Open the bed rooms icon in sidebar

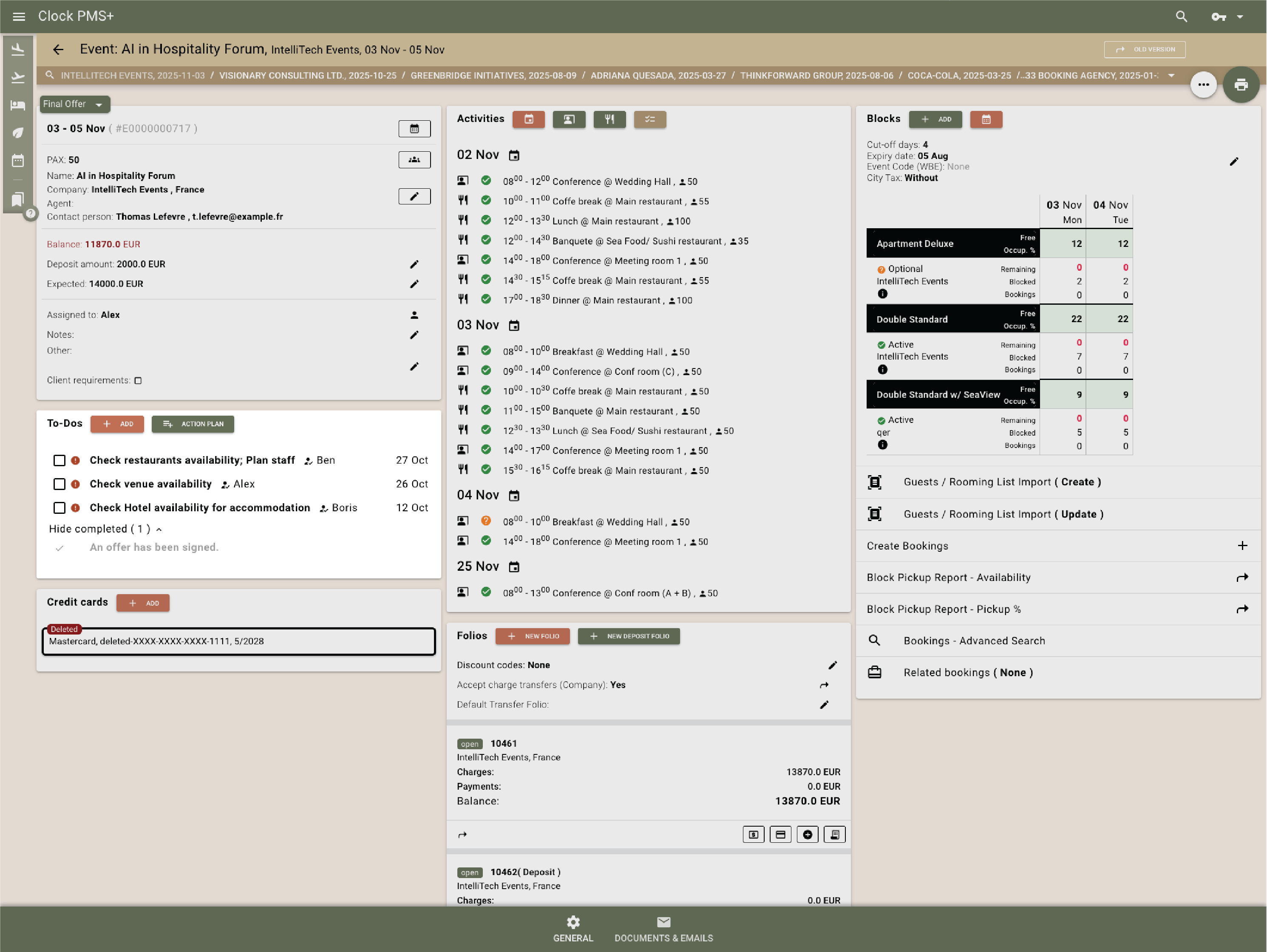18,105
